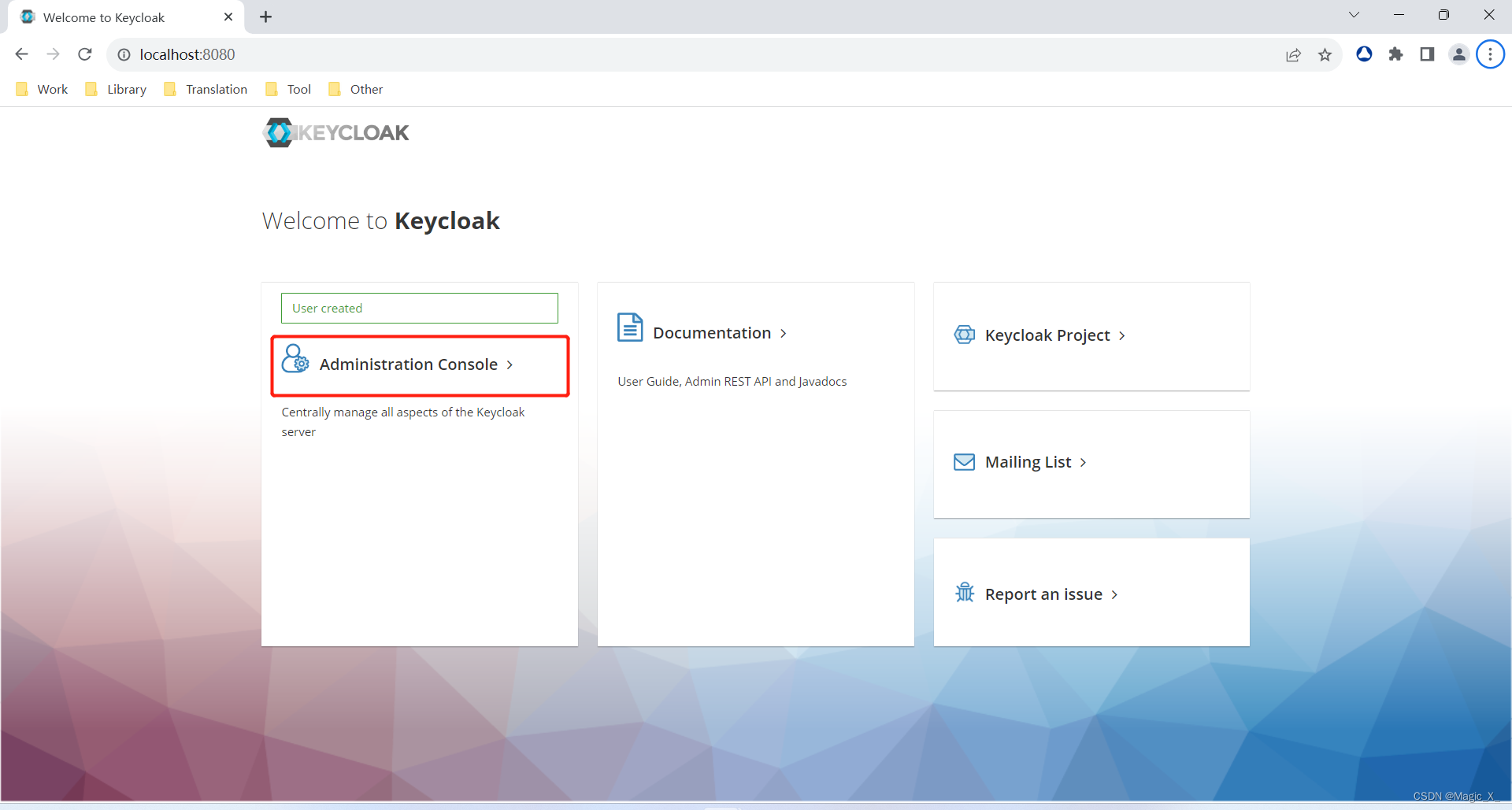Screen dimensions: 1512x810
Task: Open the Tool bookmarks folder
Action: pyautogui.click(x=289, y=89)
